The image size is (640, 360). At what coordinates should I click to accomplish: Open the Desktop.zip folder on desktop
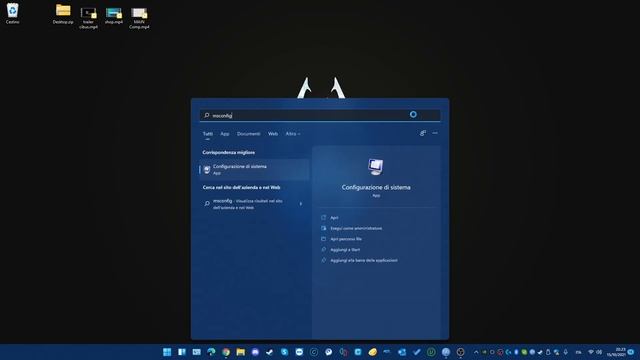tap(63, 14)
